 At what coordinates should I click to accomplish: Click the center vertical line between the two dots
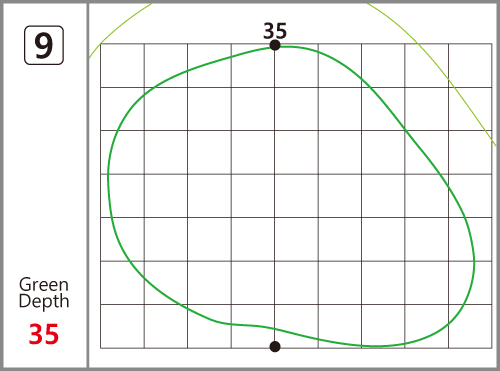pyautogui.click(x=275, y=196)
